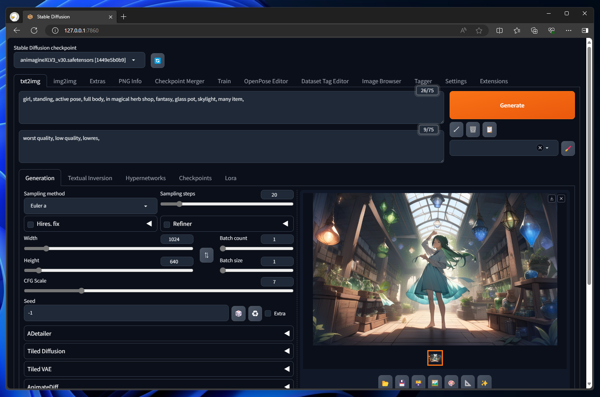Refresh the checkpoint list

(157, 60)
